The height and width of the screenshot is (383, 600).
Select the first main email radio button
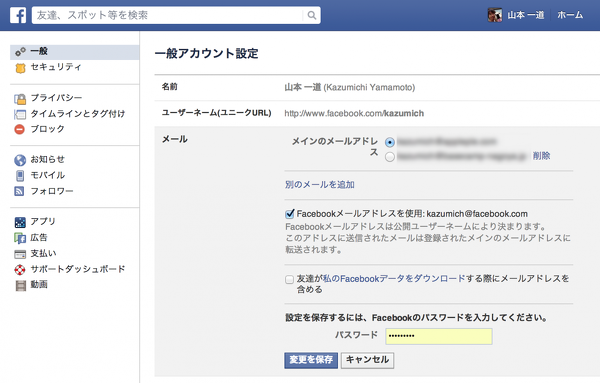pos(390,142)
